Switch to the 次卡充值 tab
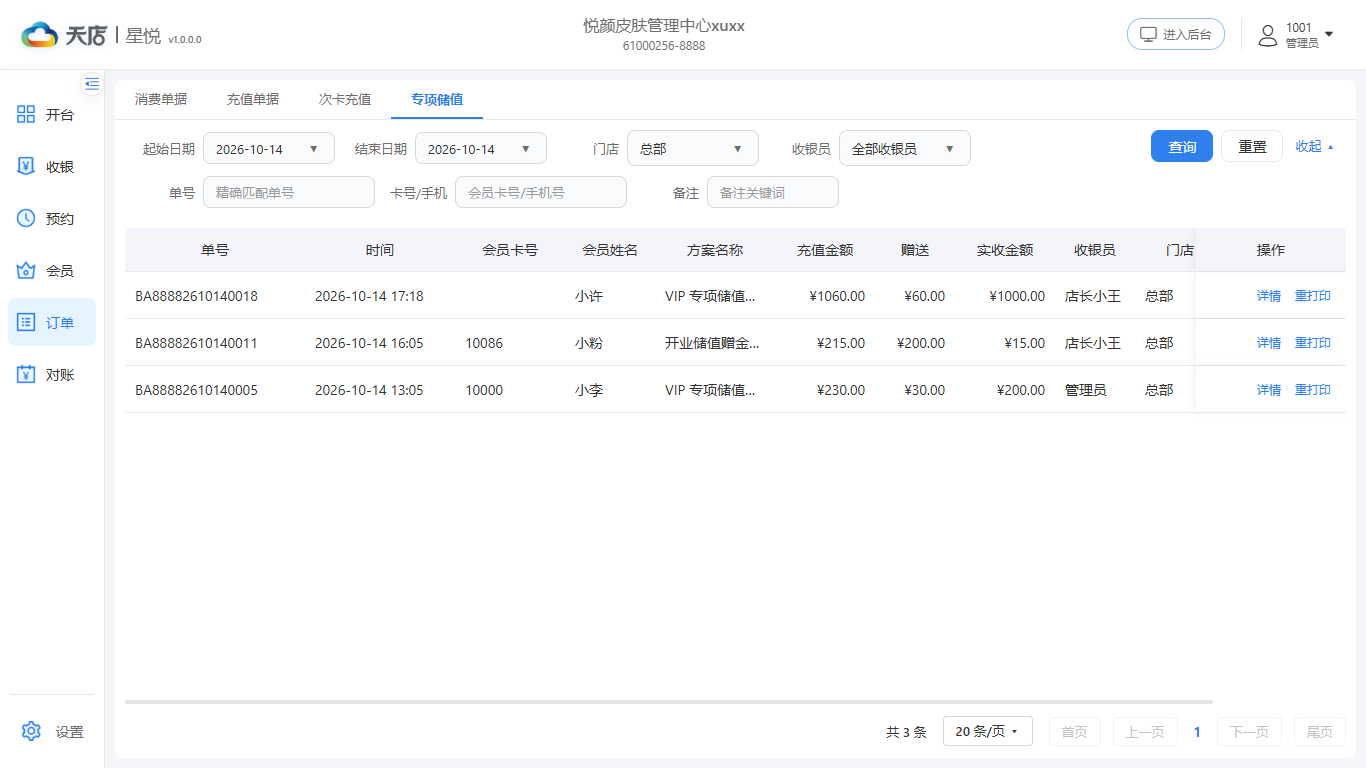 point(345,99)
